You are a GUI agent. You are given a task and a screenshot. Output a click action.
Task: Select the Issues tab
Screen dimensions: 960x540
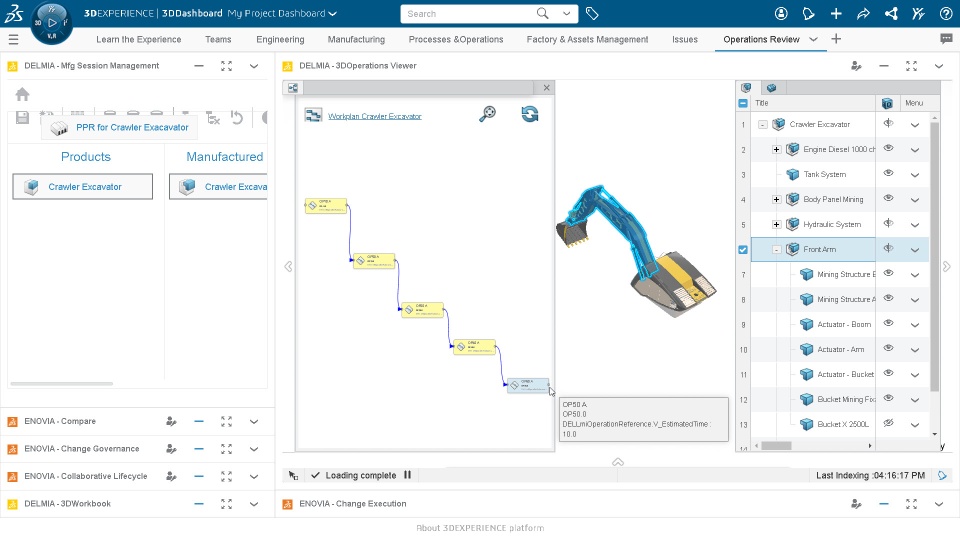pyautogui.click(x=684, y=39)
